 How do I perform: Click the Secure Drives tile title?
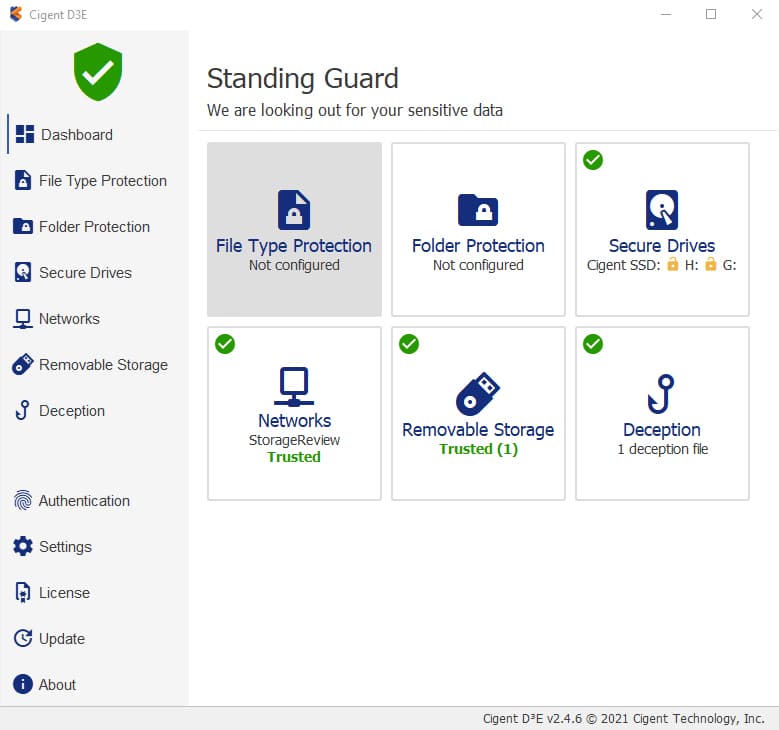pyautogui.click(x=662, y=246)
